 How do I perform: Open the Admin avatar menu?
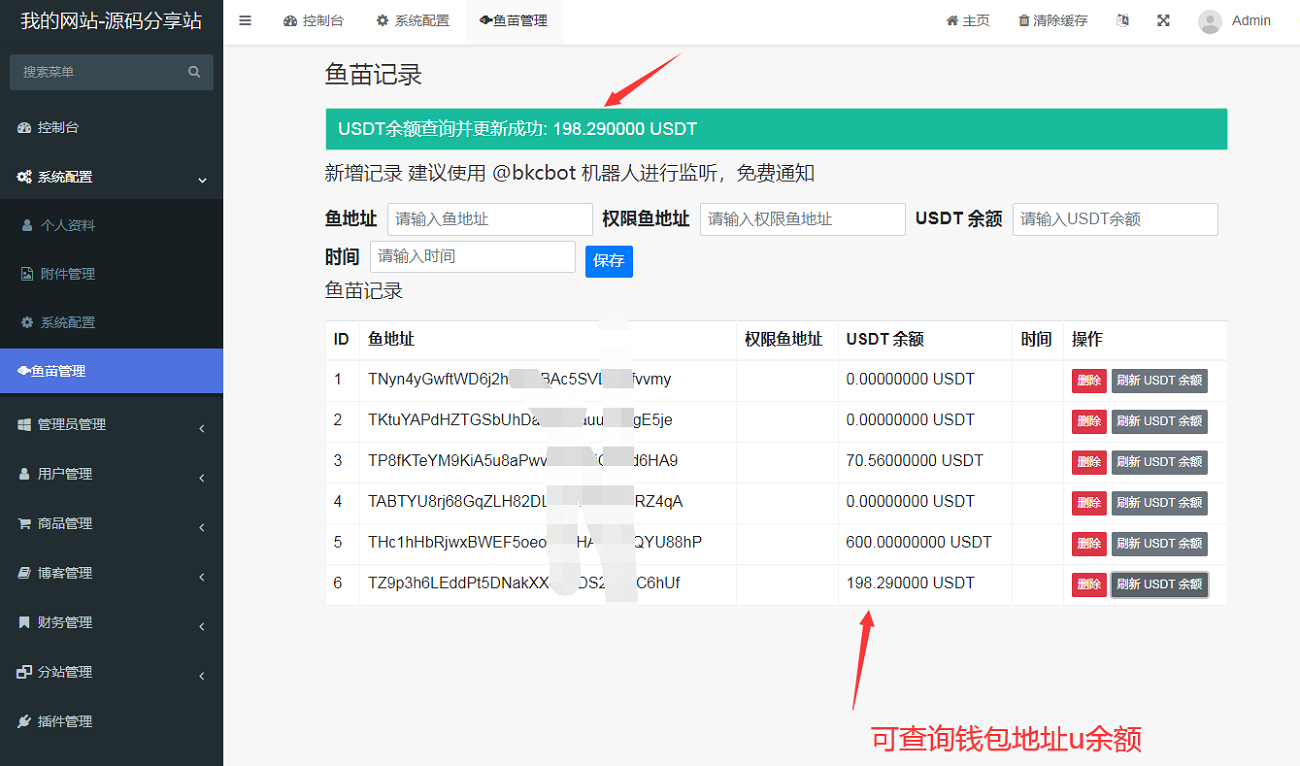(1235, 21)
